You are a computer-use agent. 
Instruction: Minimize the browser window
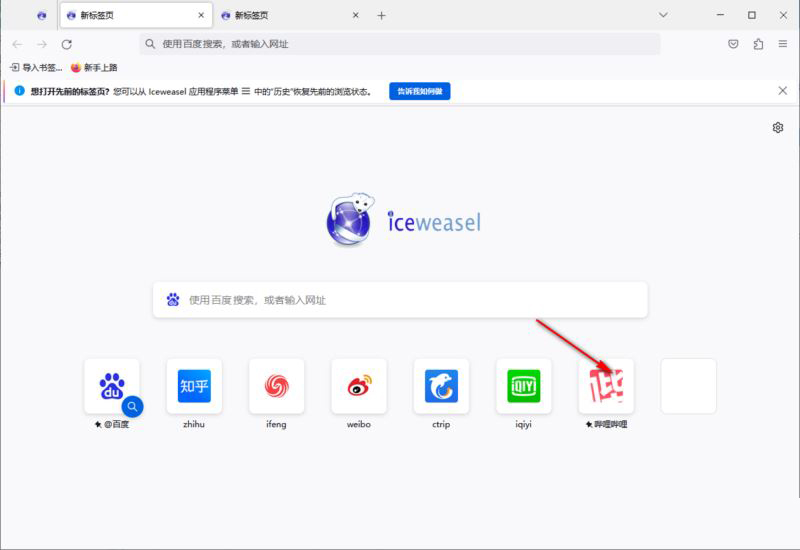coord(720,15)
